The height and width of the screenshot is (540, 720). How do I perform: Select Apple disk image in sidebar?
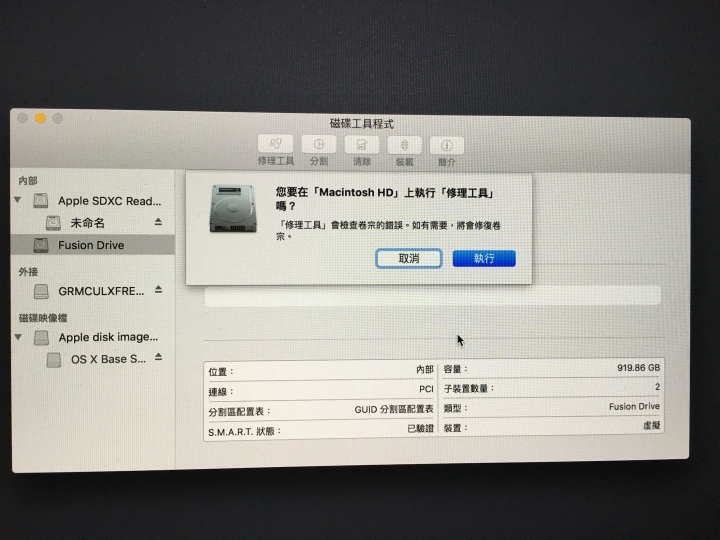point(108,338)
